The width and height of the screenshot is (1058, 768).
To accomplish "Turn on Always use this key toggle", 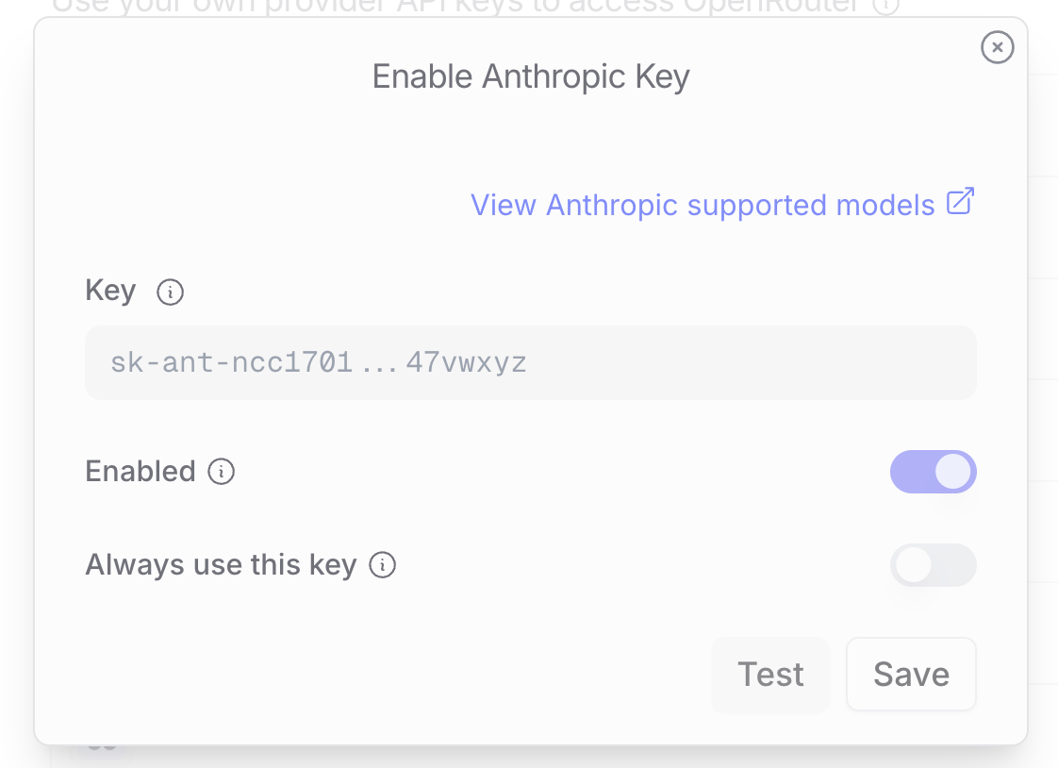I will pos(932,565).
